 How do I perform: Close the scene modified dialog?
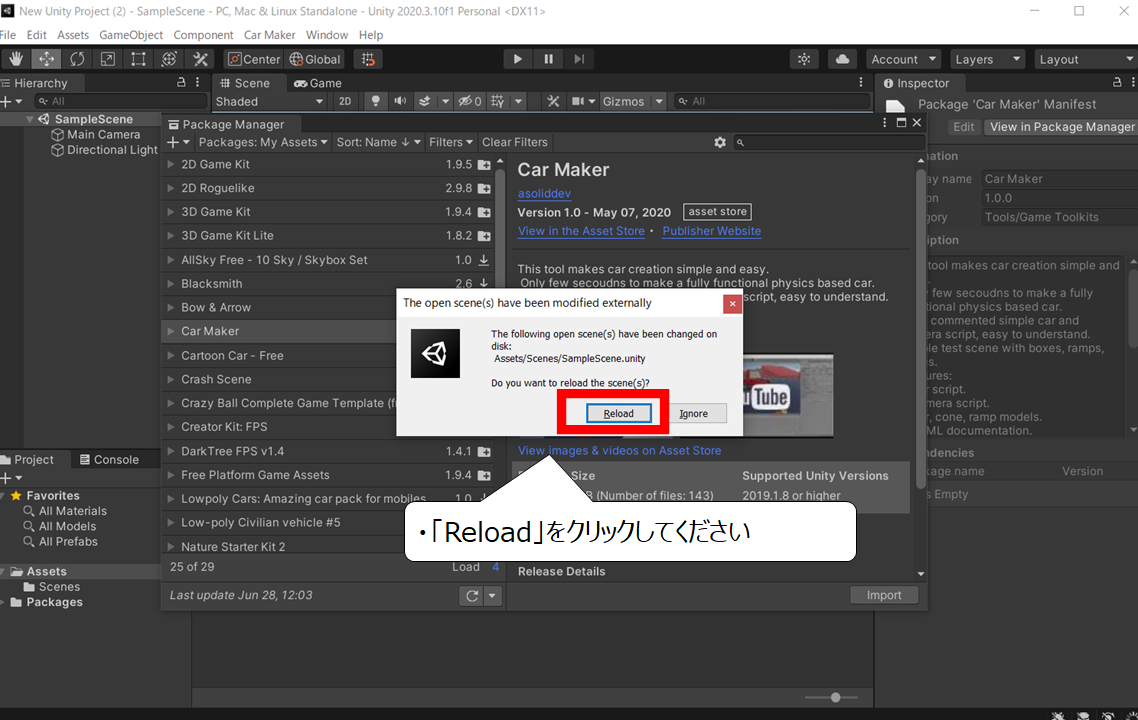732,304
